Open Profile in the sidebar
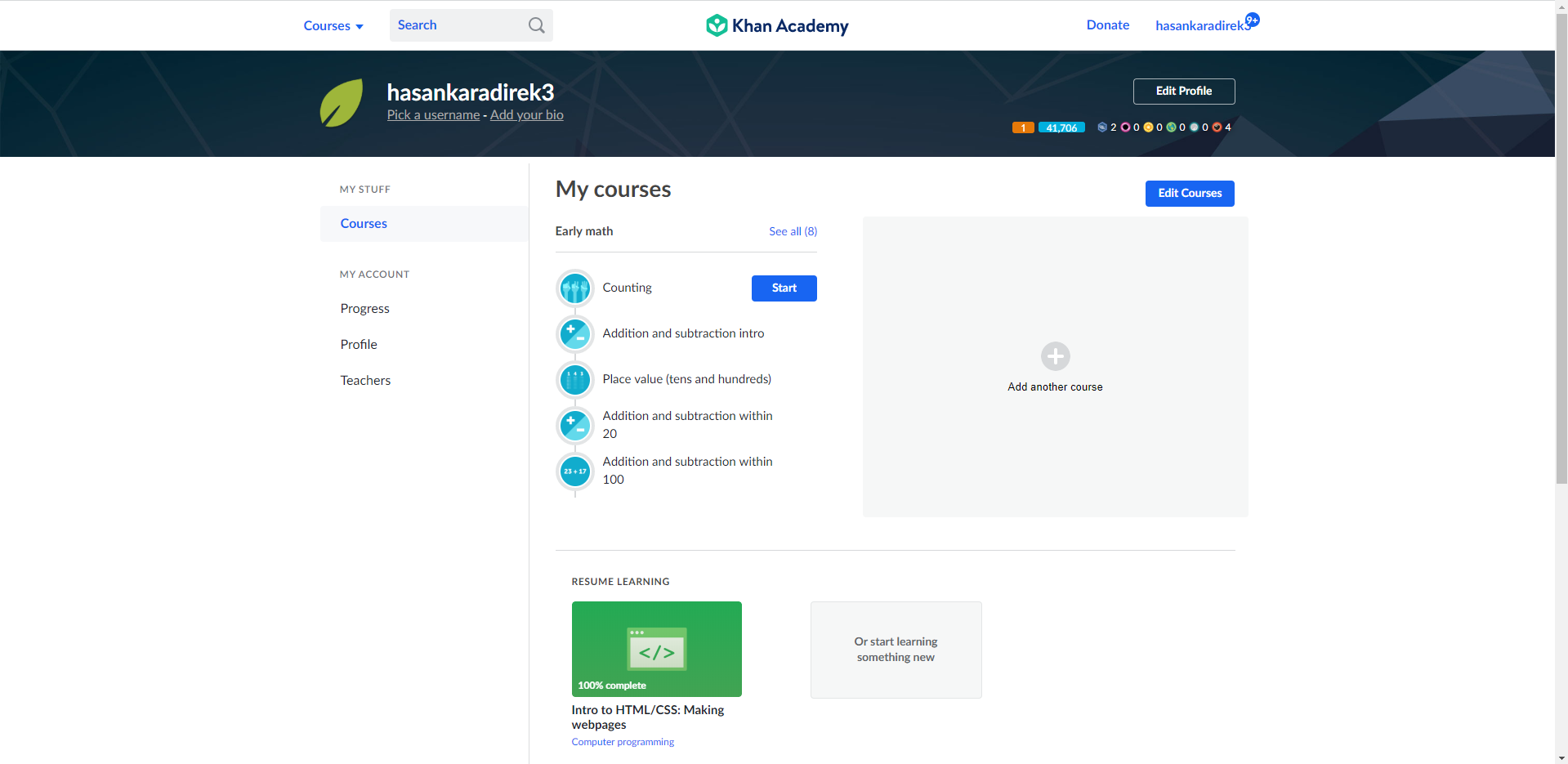The height and width of the screenshot is (764, 1568). [x=359, y=345]
